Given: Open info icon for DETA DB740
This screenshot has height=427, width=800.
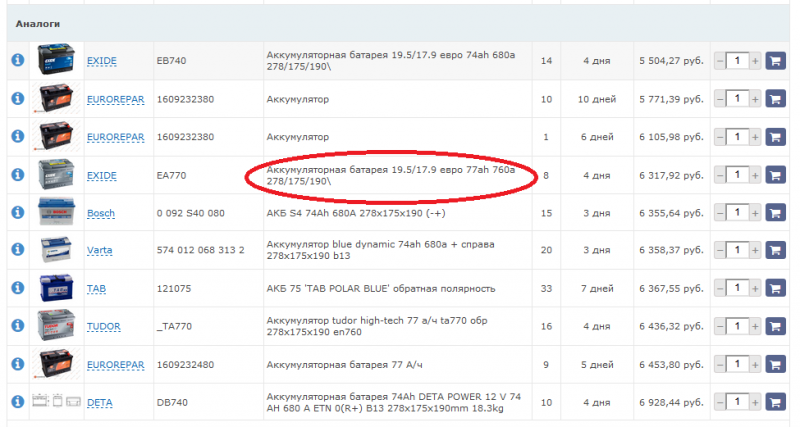Looking at the screenshot, I should point(18,402).
